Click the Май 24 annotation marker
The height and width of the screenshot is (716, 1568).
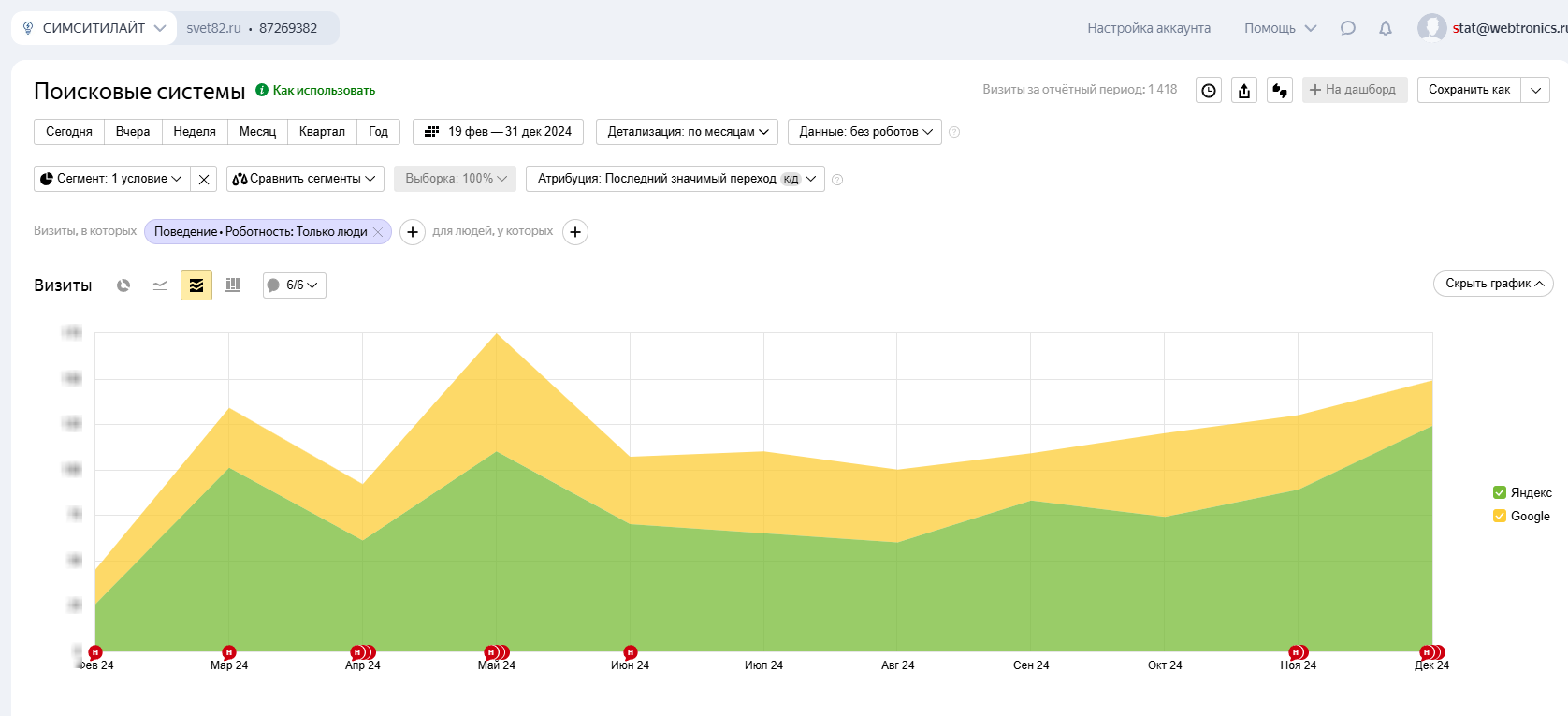(x=492, y=652)
